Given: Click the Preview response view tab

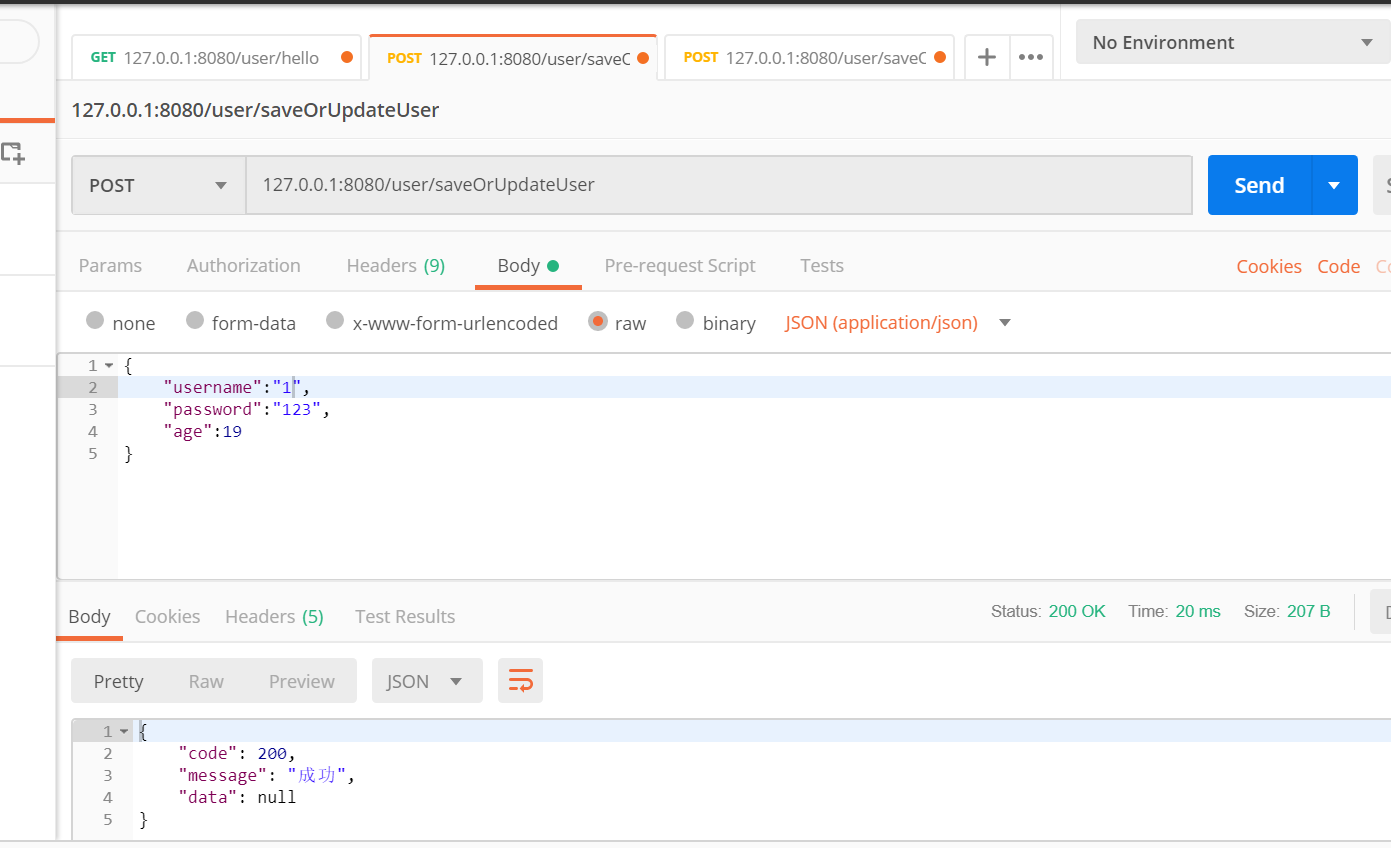Looking at the screenshot, I should click(301, 680).
